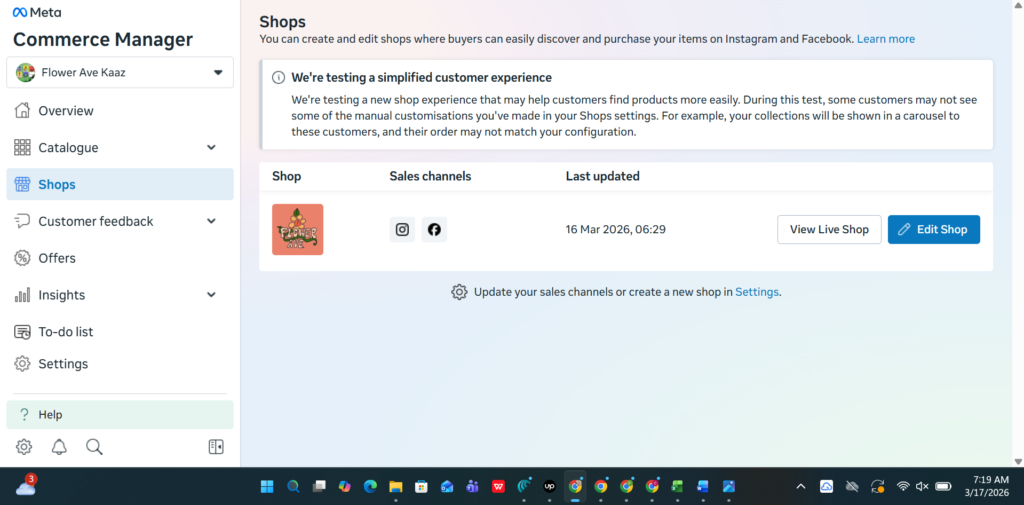Expand the Insights chevron
The image size is (1024, 505).
212,295
